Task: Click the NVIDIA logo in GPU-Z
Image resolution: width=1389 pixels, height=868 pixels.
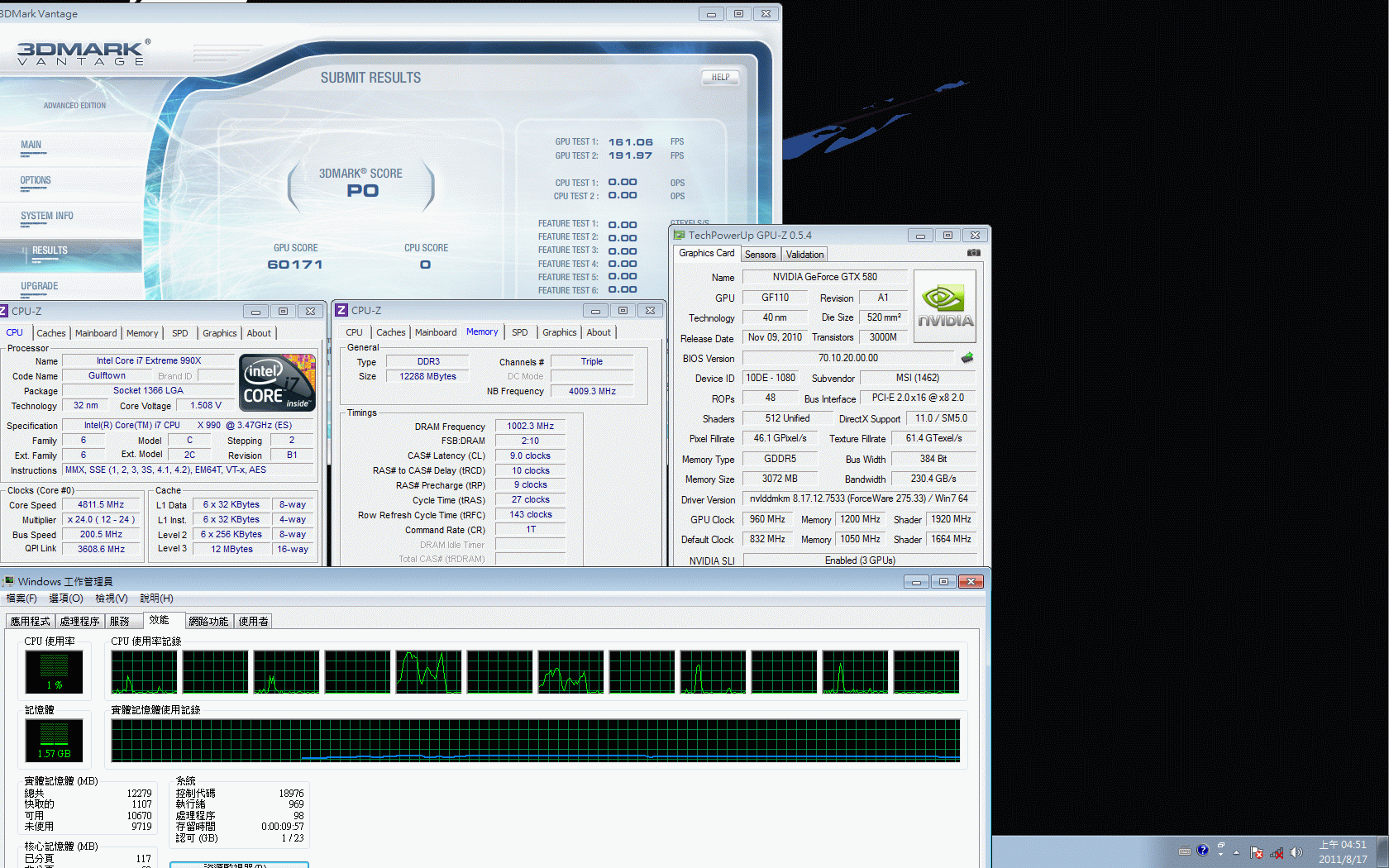Action: [x=944, y=307]
